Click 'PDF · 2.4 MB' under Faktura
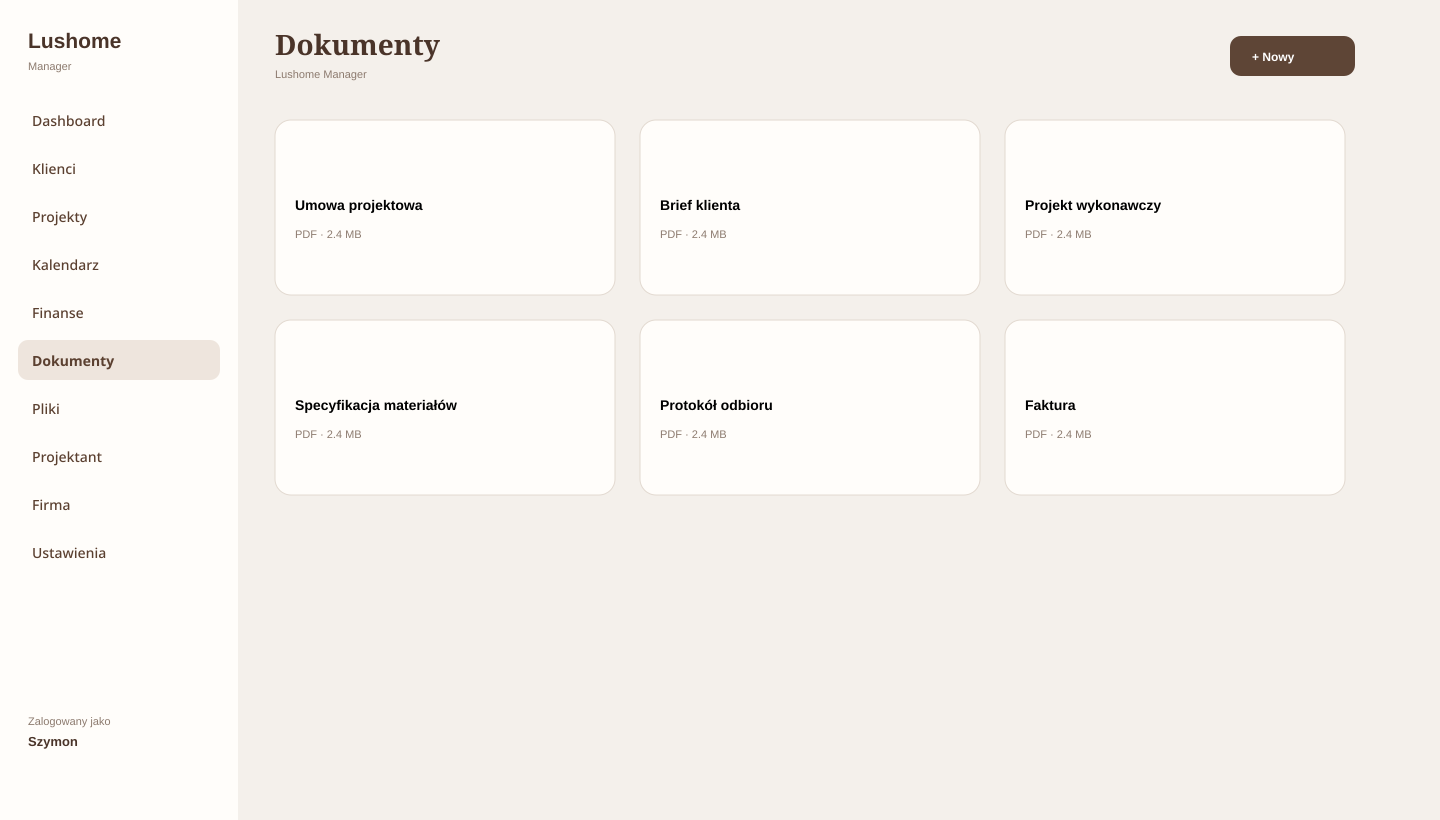The image size is (1440, 820). [x=1058, y=434]
